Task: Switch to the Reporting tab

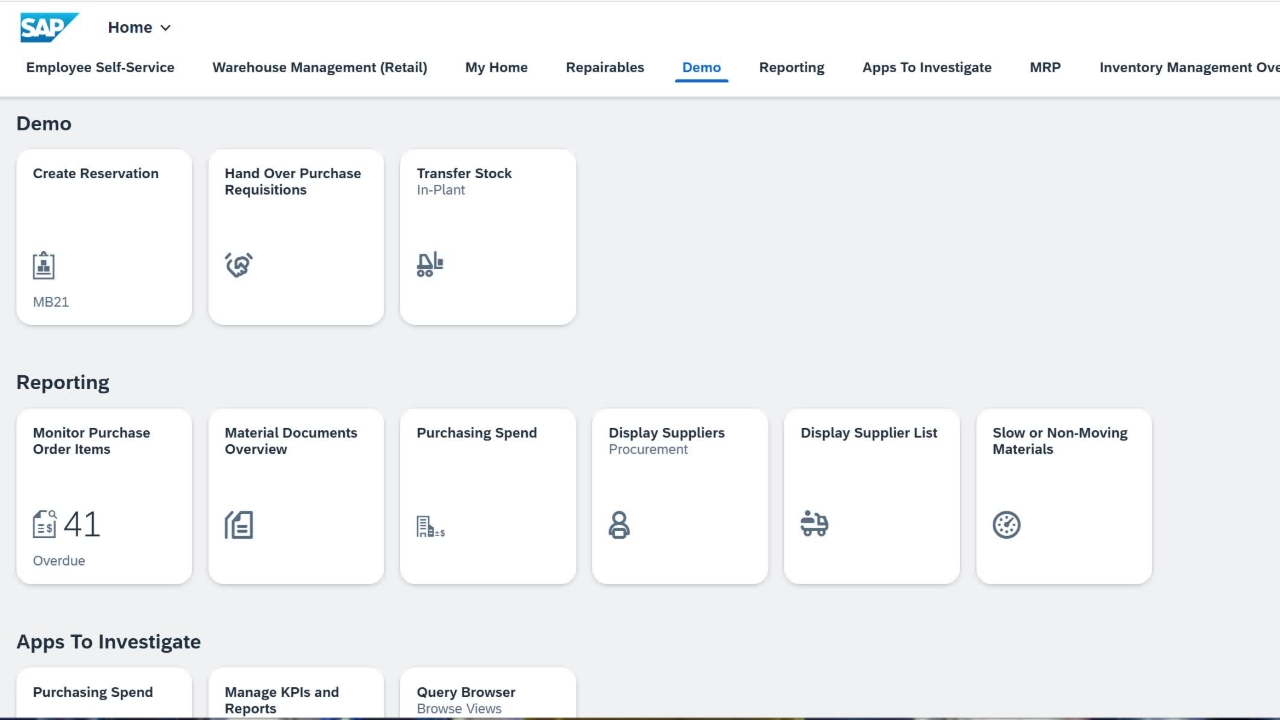Action: [792, 68]
